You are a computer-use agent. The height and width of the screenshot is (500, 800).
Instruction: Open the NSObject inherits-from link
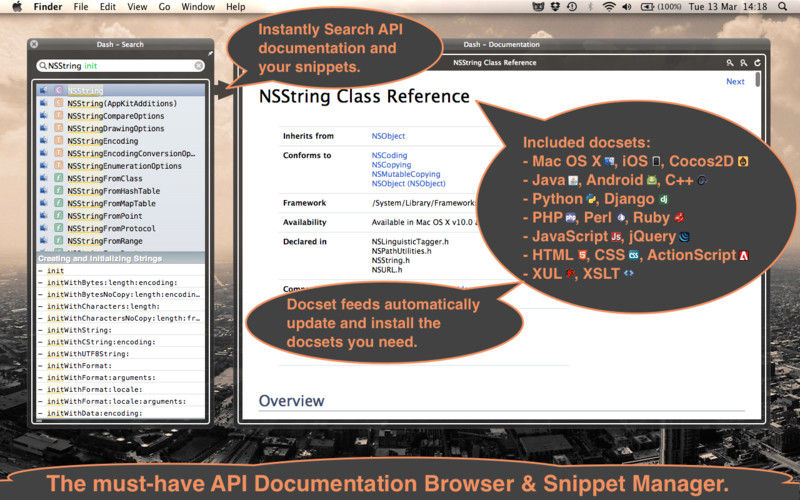tap(388, 136)
